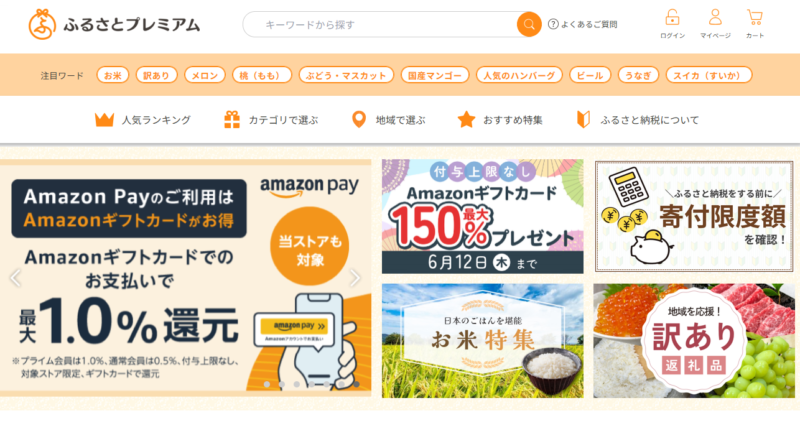Select the third carousel indicator dot
The height and width of the screenshot is (426, 800).
pyautogui.click(x=296, y=384)
